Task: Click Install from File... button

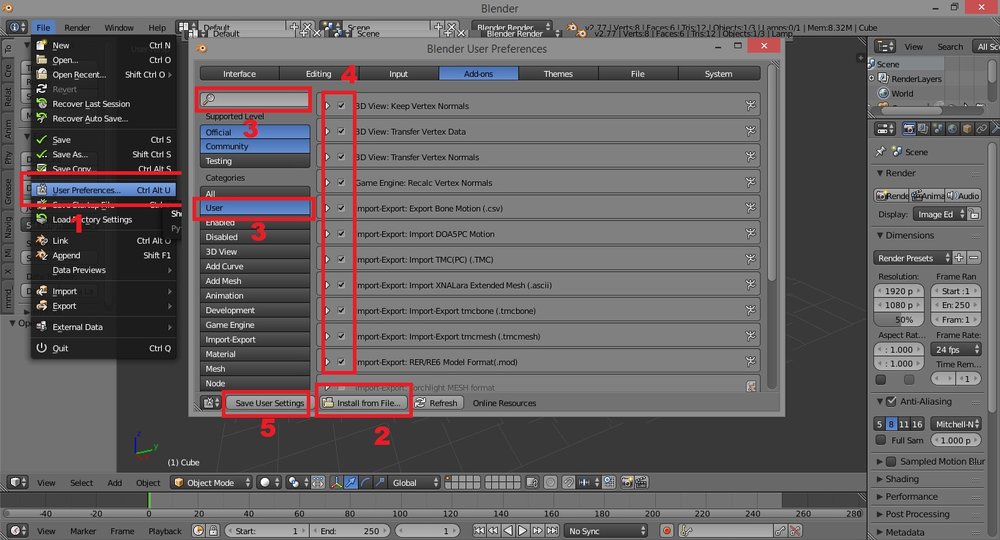Action: (362, 403)
